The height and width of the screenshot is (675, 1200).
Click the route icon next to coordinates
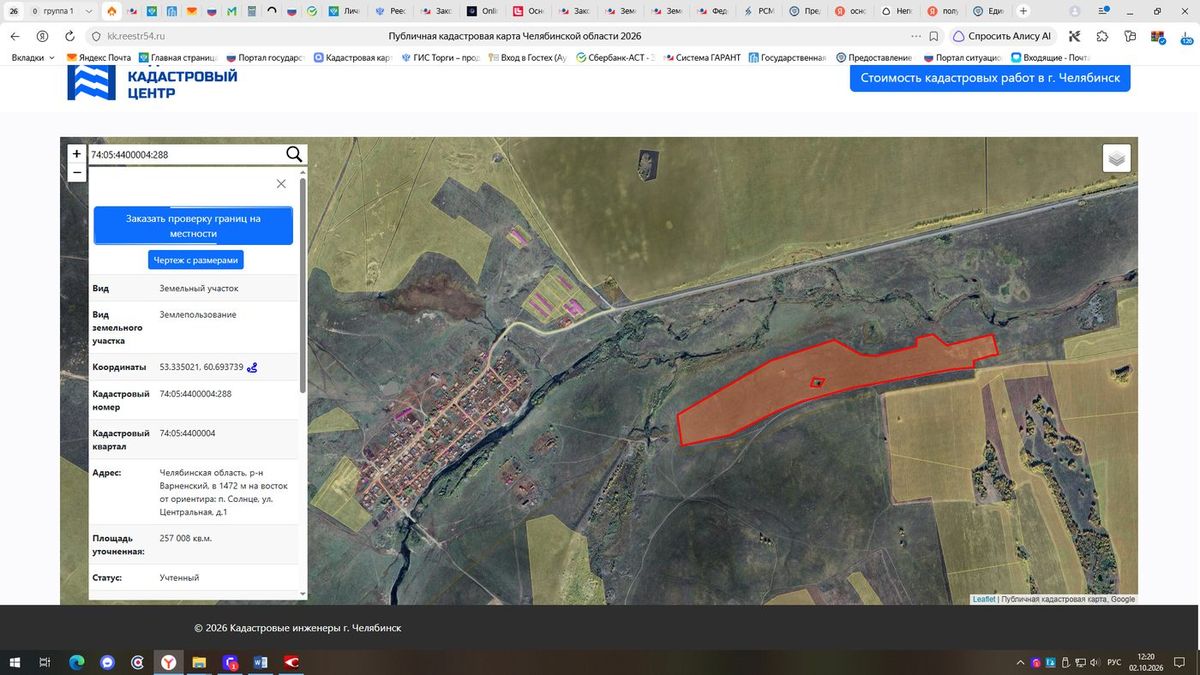(x=252, y=367)
